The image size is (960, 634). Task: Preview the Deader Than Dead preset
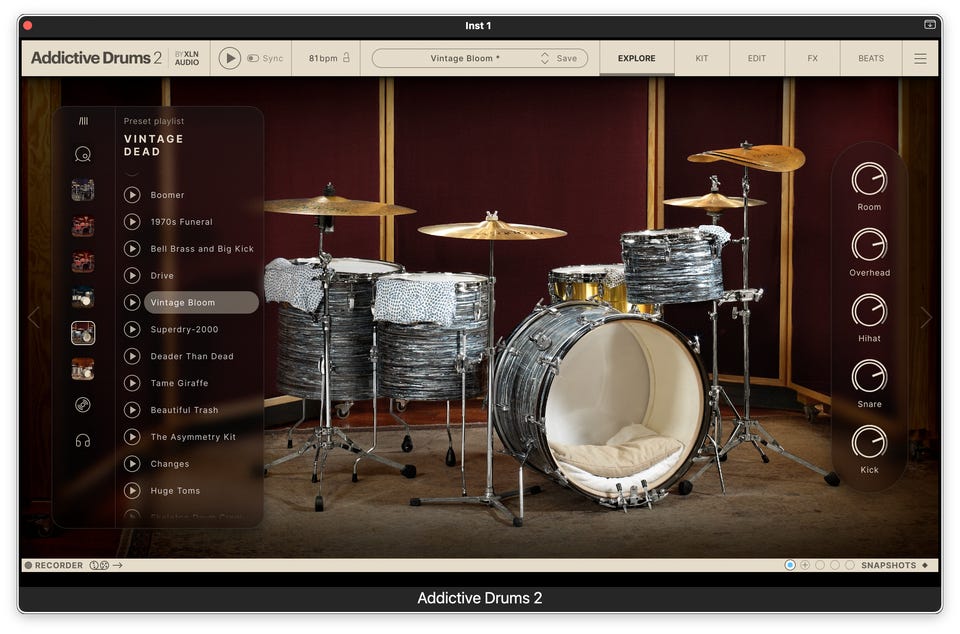132,356
